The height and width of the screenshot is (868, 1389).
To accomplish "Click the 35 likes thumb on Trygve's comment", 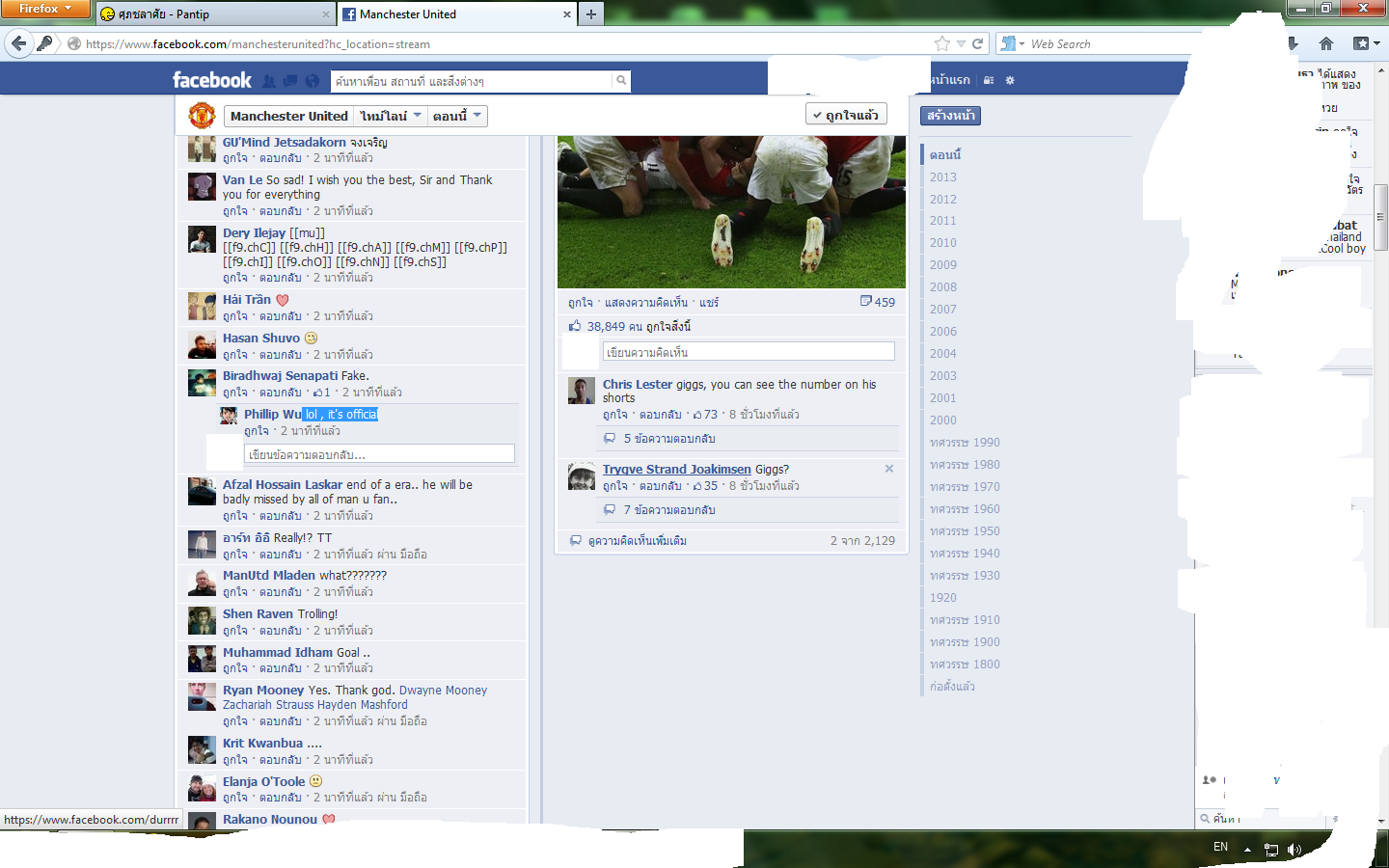I will 697,486.
